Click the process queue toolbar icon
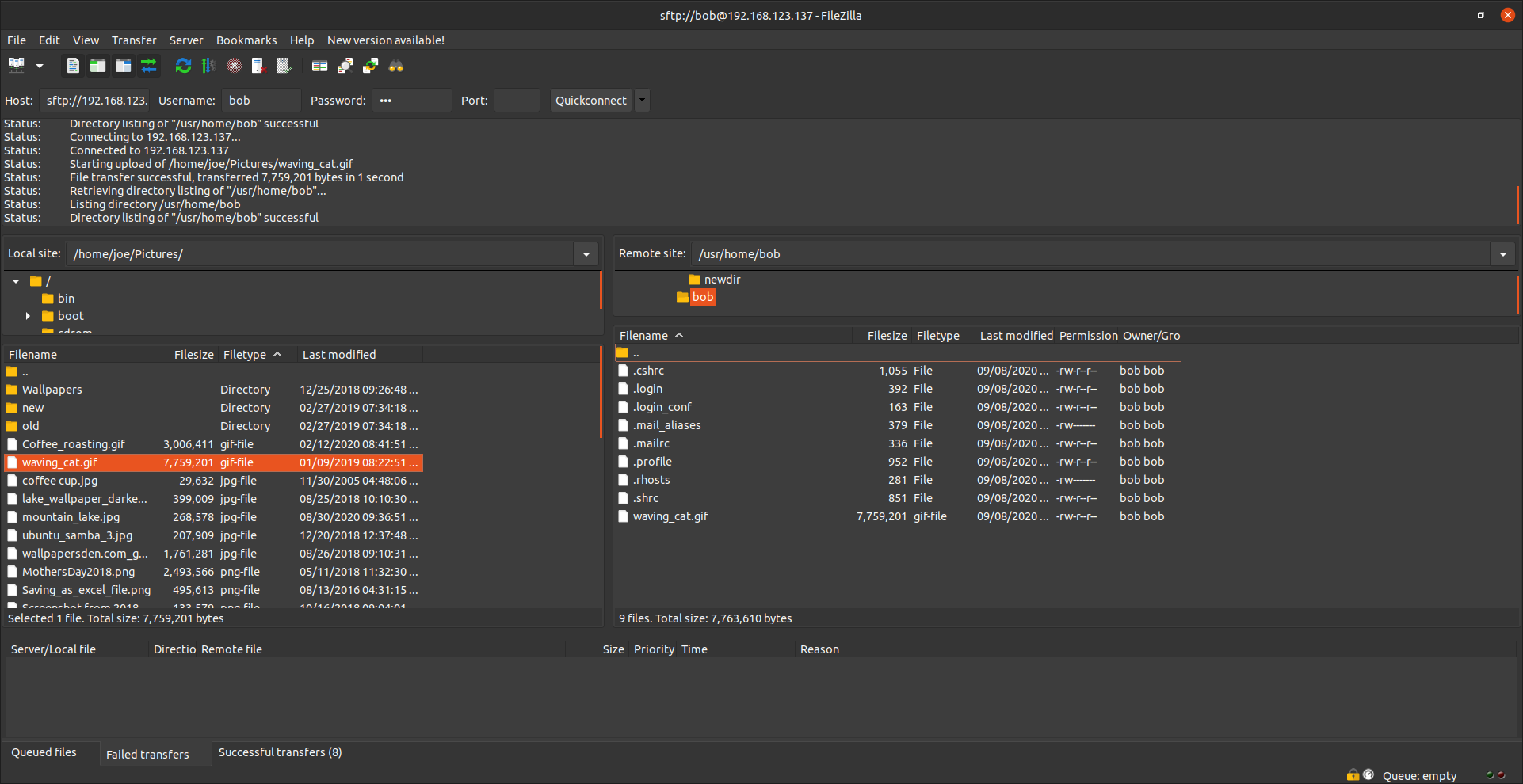The width and height of the screenshot is (1523, 784). coord(208,66)
